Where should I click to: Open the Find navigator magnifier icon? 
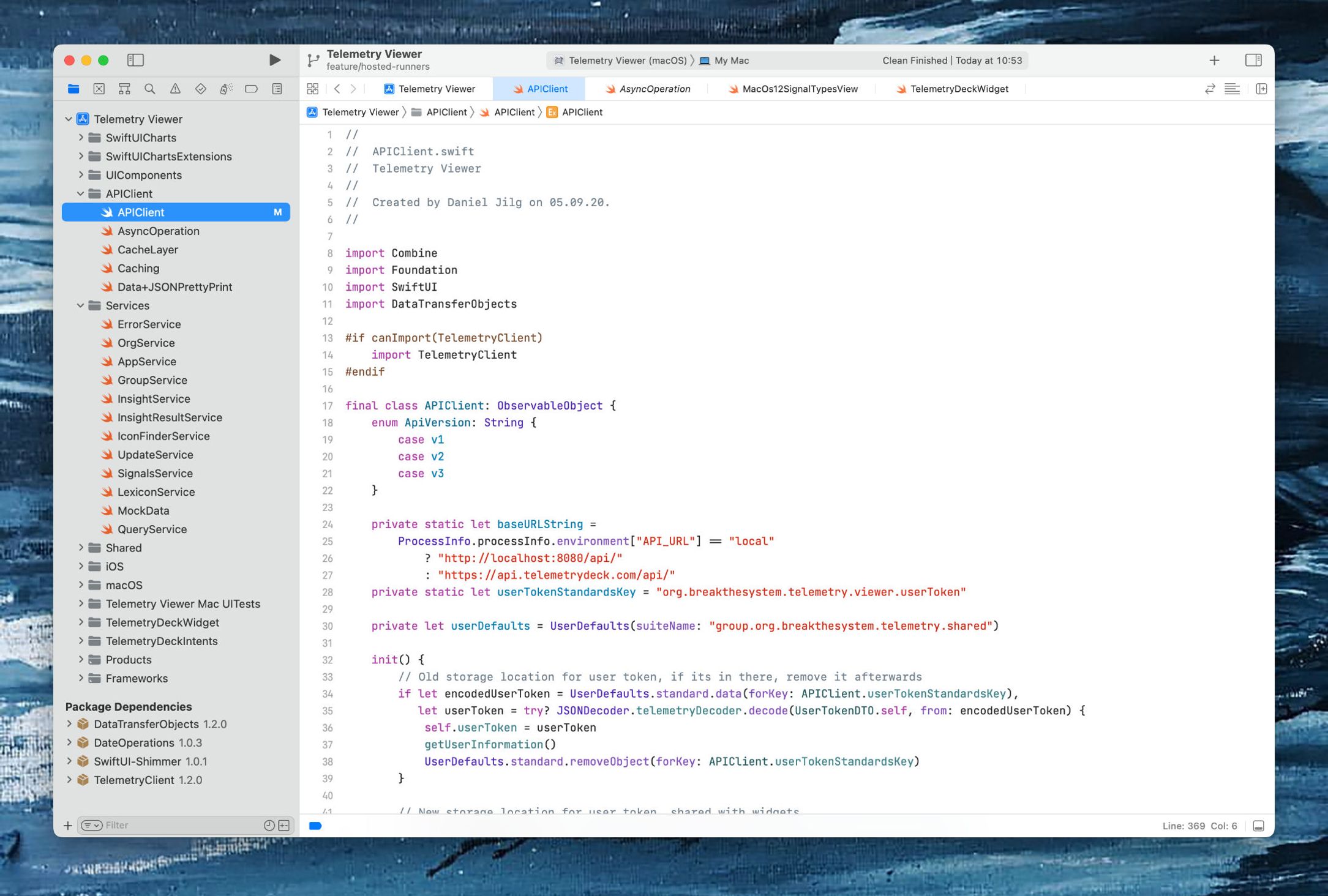pyautogui.click(x=149, y=89)
